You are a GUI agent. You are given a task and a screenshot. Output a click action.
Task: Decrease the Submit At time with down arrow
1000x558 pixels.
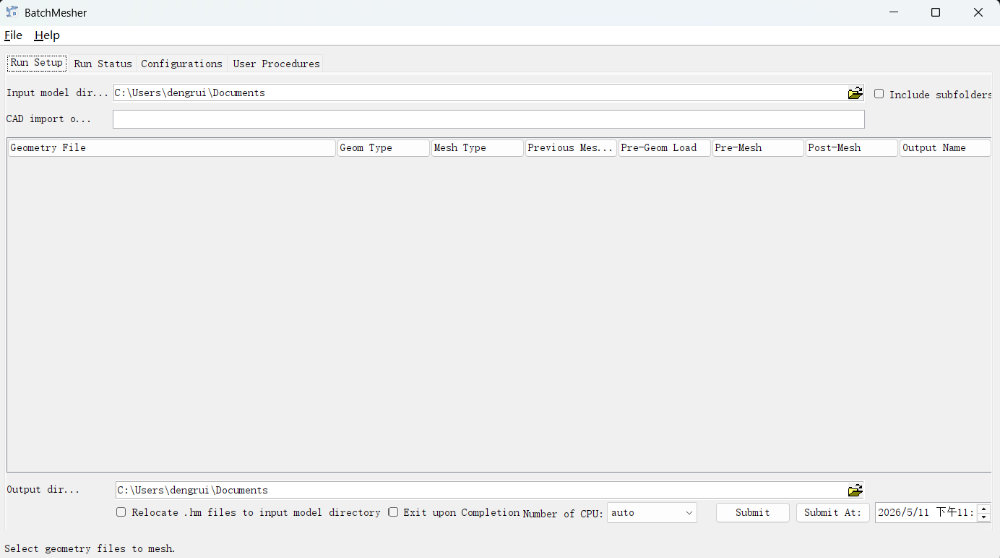pos(984,517)
